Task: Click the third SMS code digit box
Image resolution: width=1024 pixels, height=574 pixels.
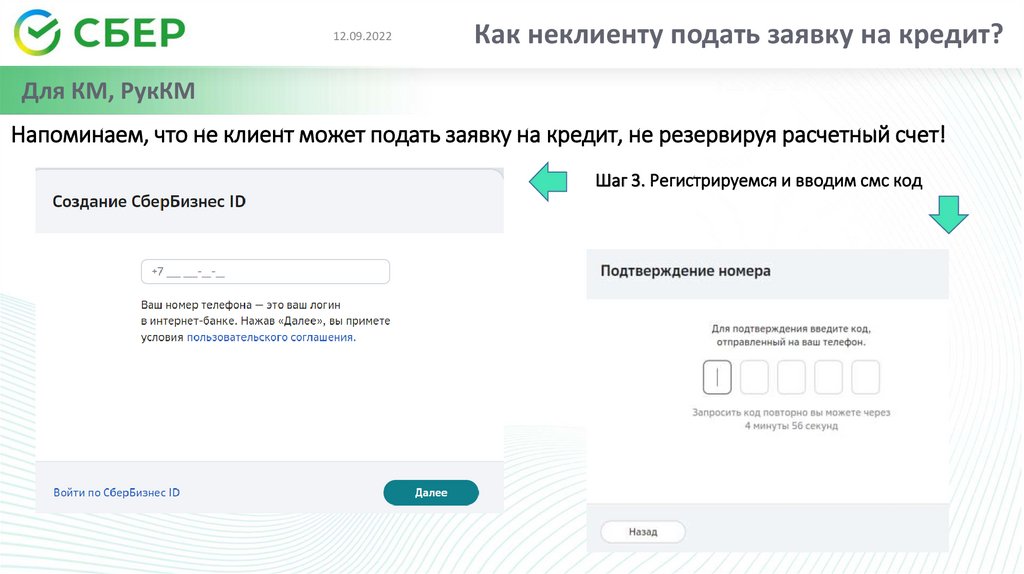Action: coord(792,377)
